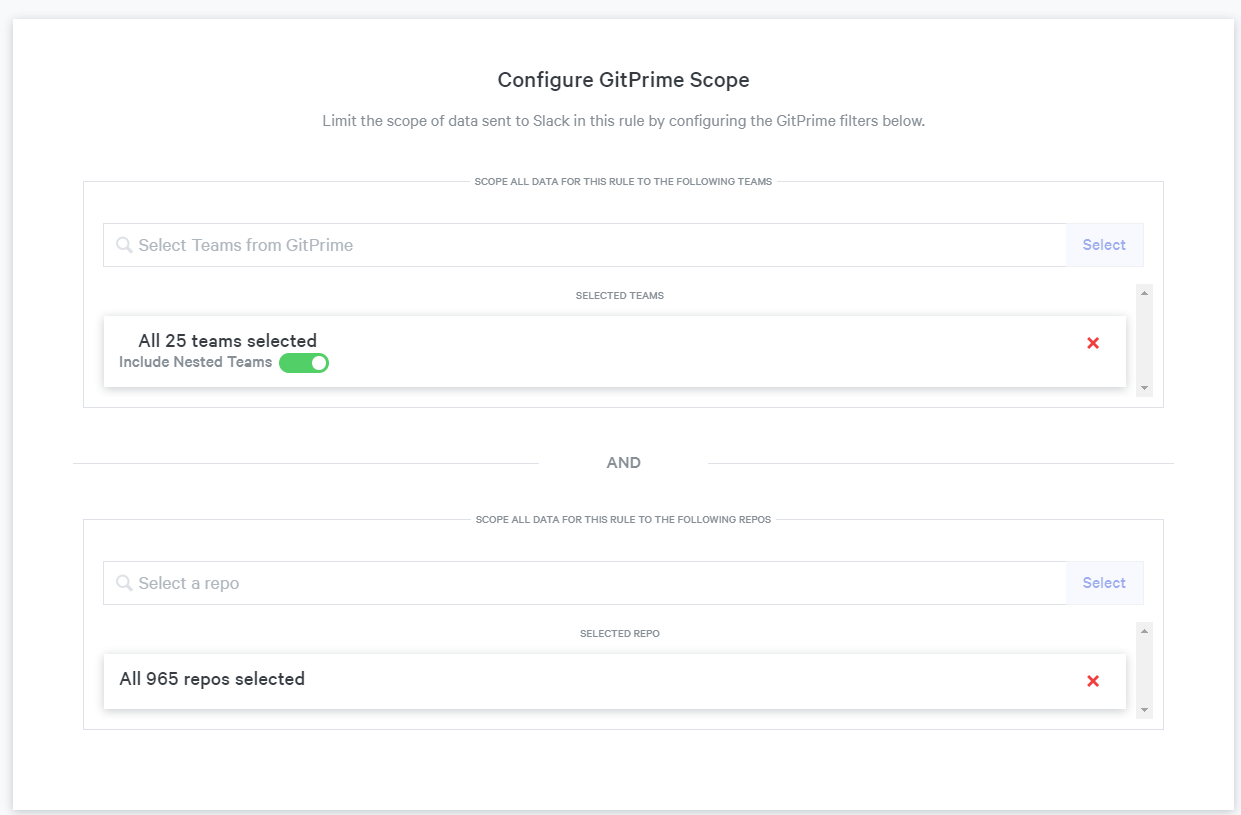1241x815 pixels.
Task: Click the All 25 teams selected text
Action: click(227, 341)
